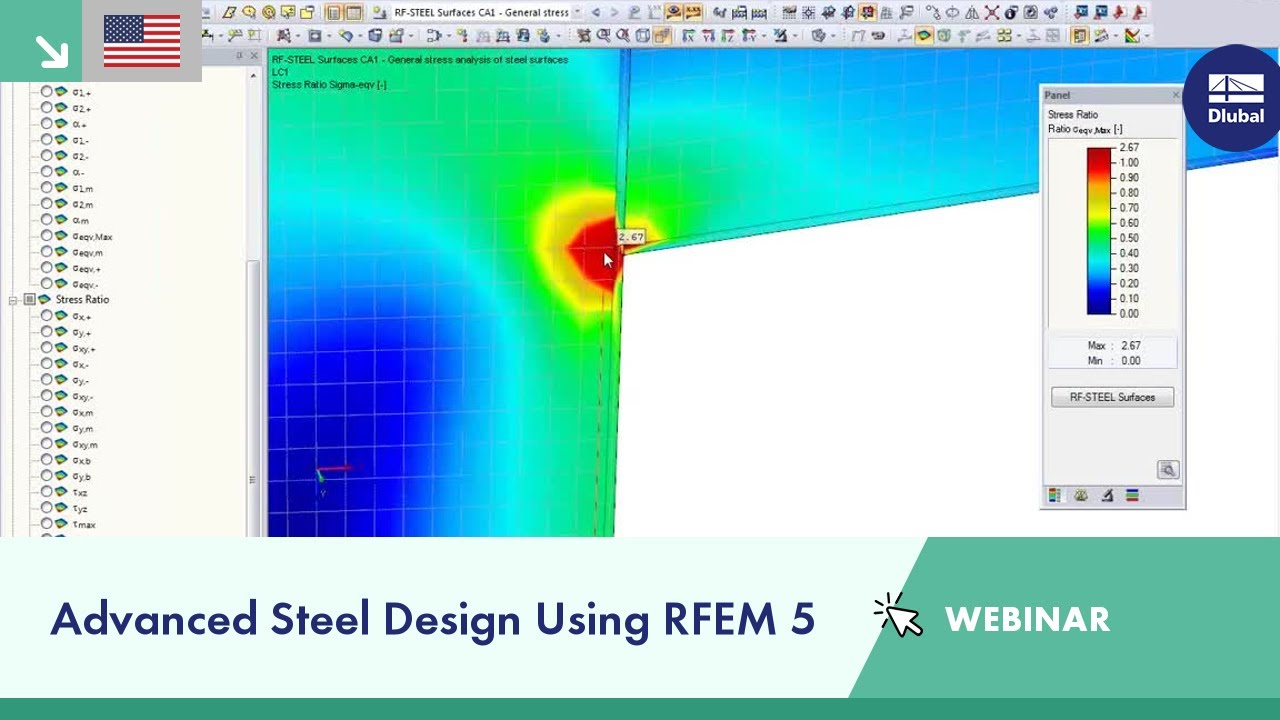Go to previous result case arrow
This screenshot has width=1280, height=720.
click(596, 13)
